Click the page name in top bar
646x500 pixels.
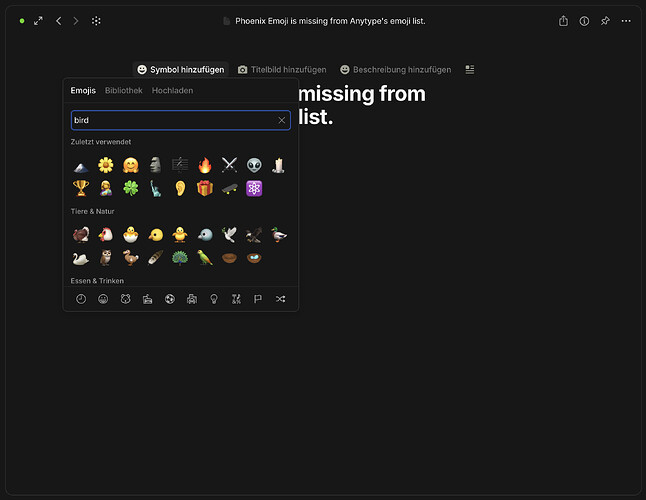point(330,21)
